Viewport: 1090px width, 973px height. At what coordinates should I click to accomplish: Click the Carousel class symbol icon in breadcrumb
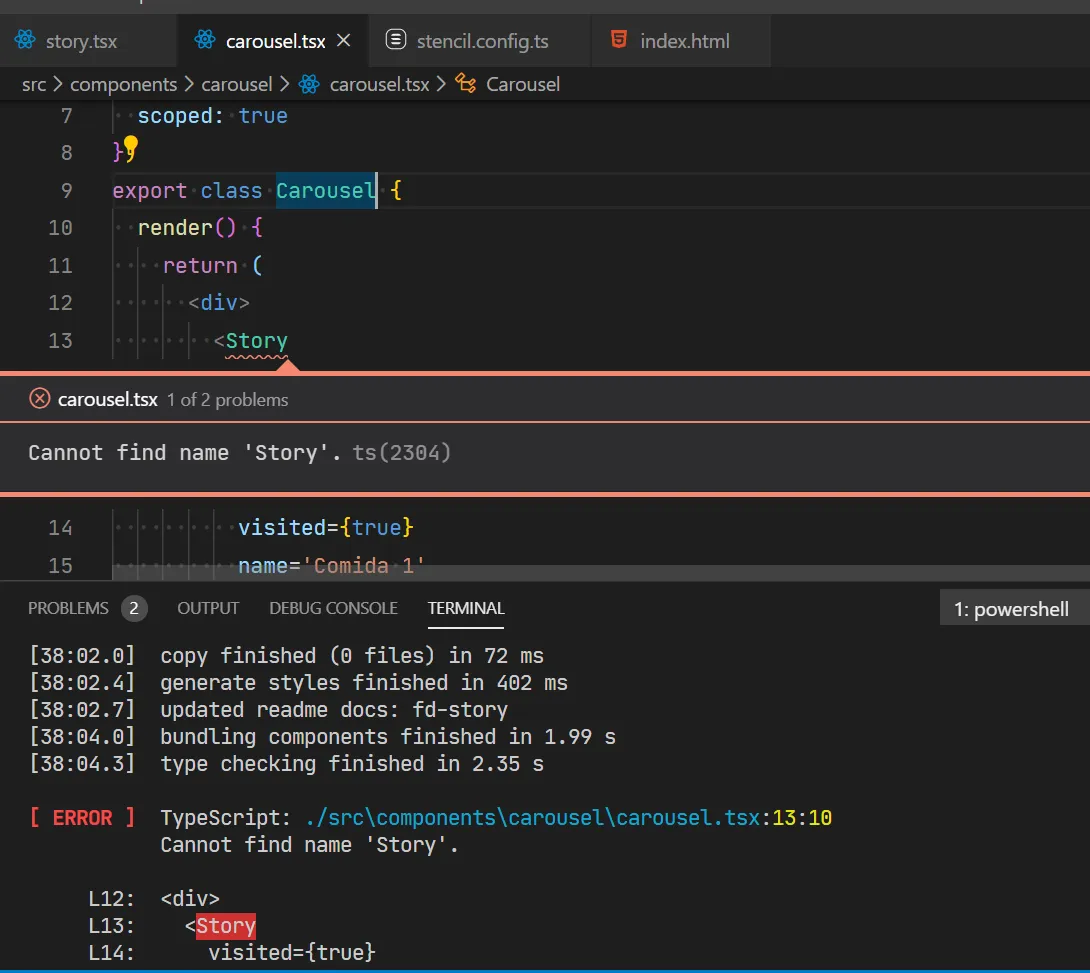tap(465, 84)
